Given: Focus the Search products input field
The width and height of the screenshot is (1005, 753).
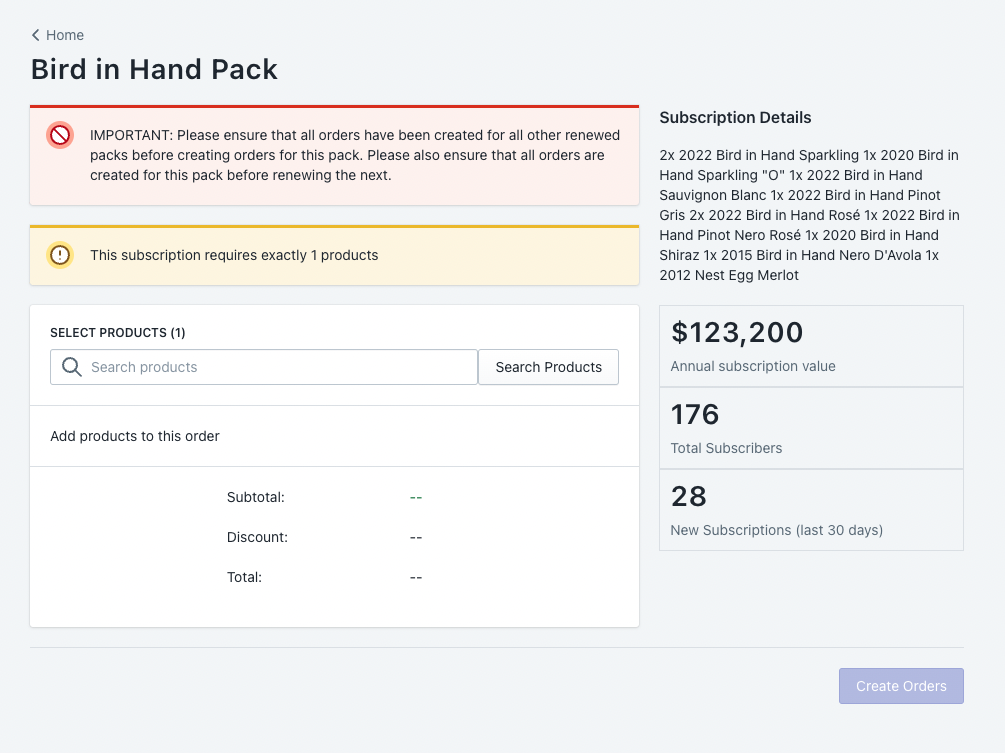Looking at the screenshot, I should coord(264,367).
